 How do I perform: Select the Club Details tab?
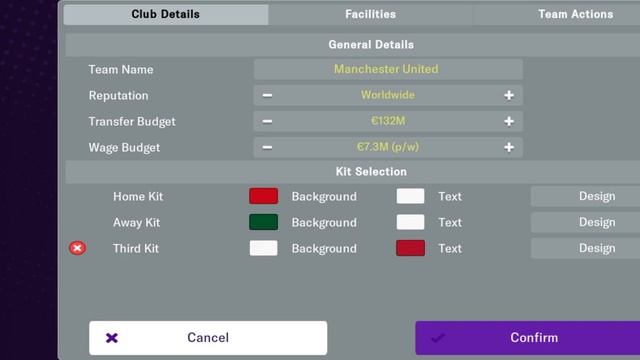click(x=166, y=14)
